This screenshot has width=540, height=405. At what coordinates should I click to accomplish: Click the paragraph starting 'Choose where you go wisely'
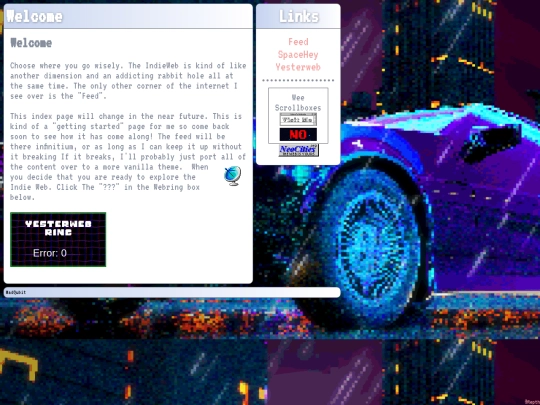click(128, 81)
